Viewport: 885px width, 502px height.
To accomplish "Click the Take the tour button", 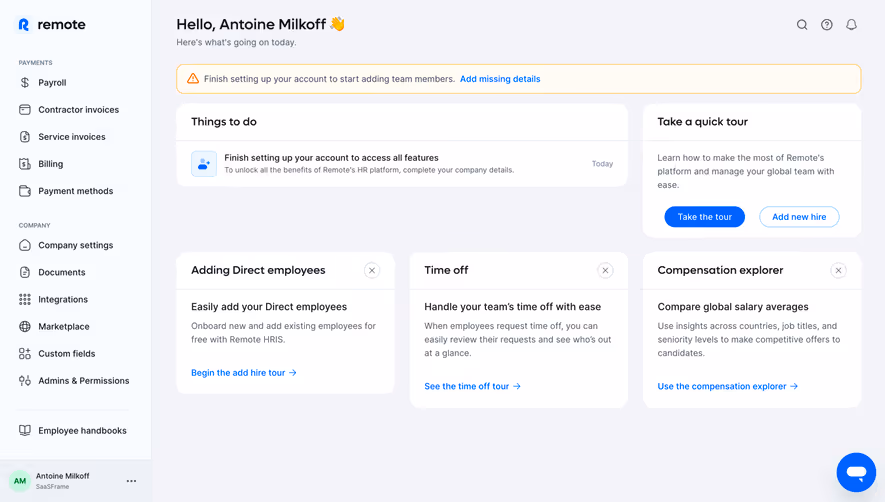I will pos(704,217).
